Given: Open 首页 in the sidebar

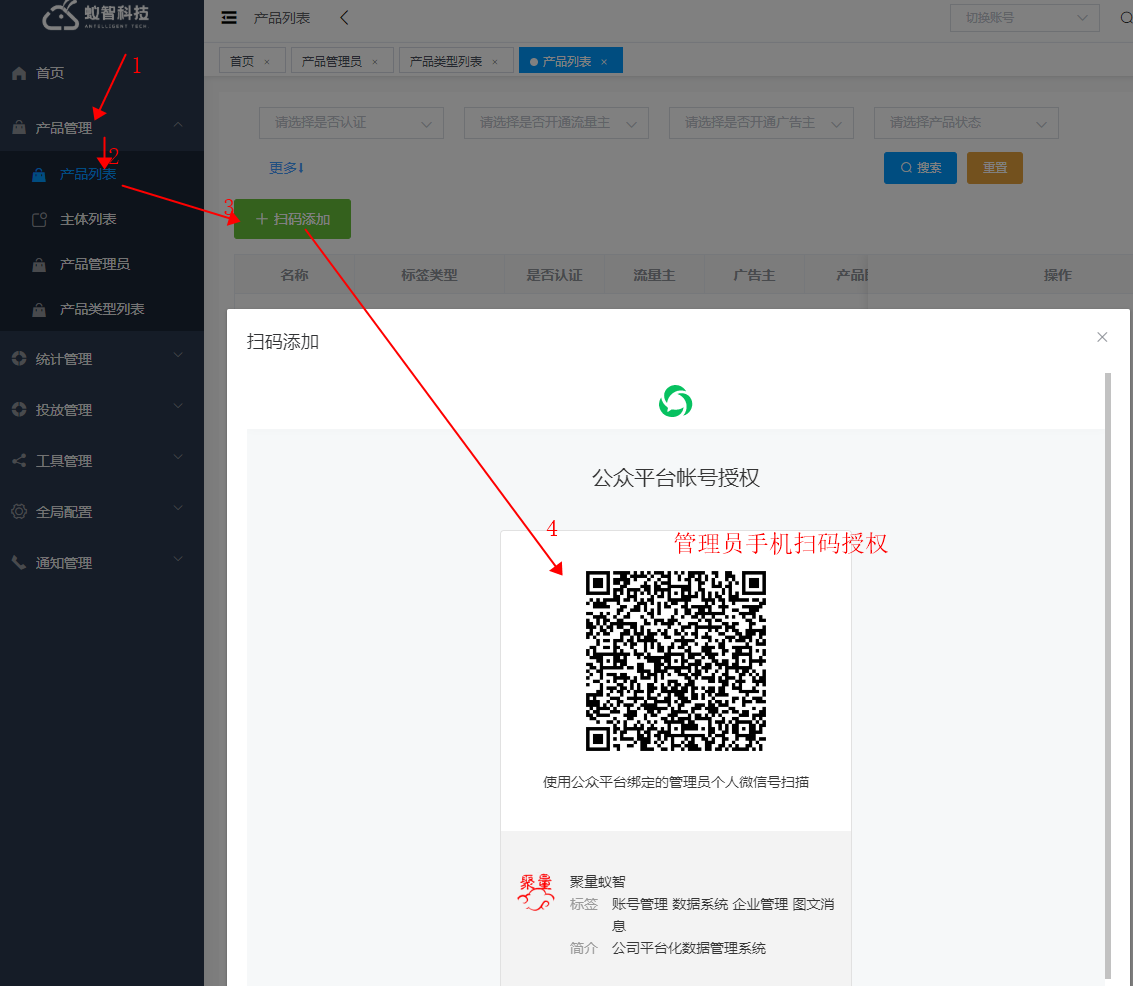Looking at the screenshot, I should click(x=102, y=73).
